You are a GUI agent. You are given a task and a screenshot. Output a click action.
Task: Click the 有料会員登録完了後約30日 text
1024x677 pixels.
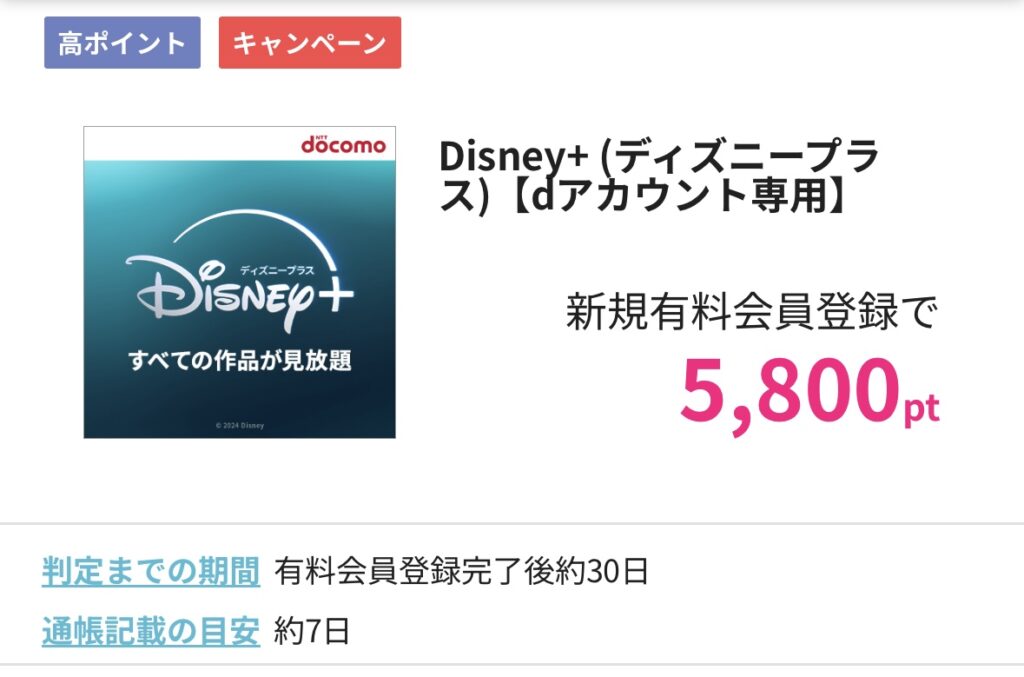461,571
